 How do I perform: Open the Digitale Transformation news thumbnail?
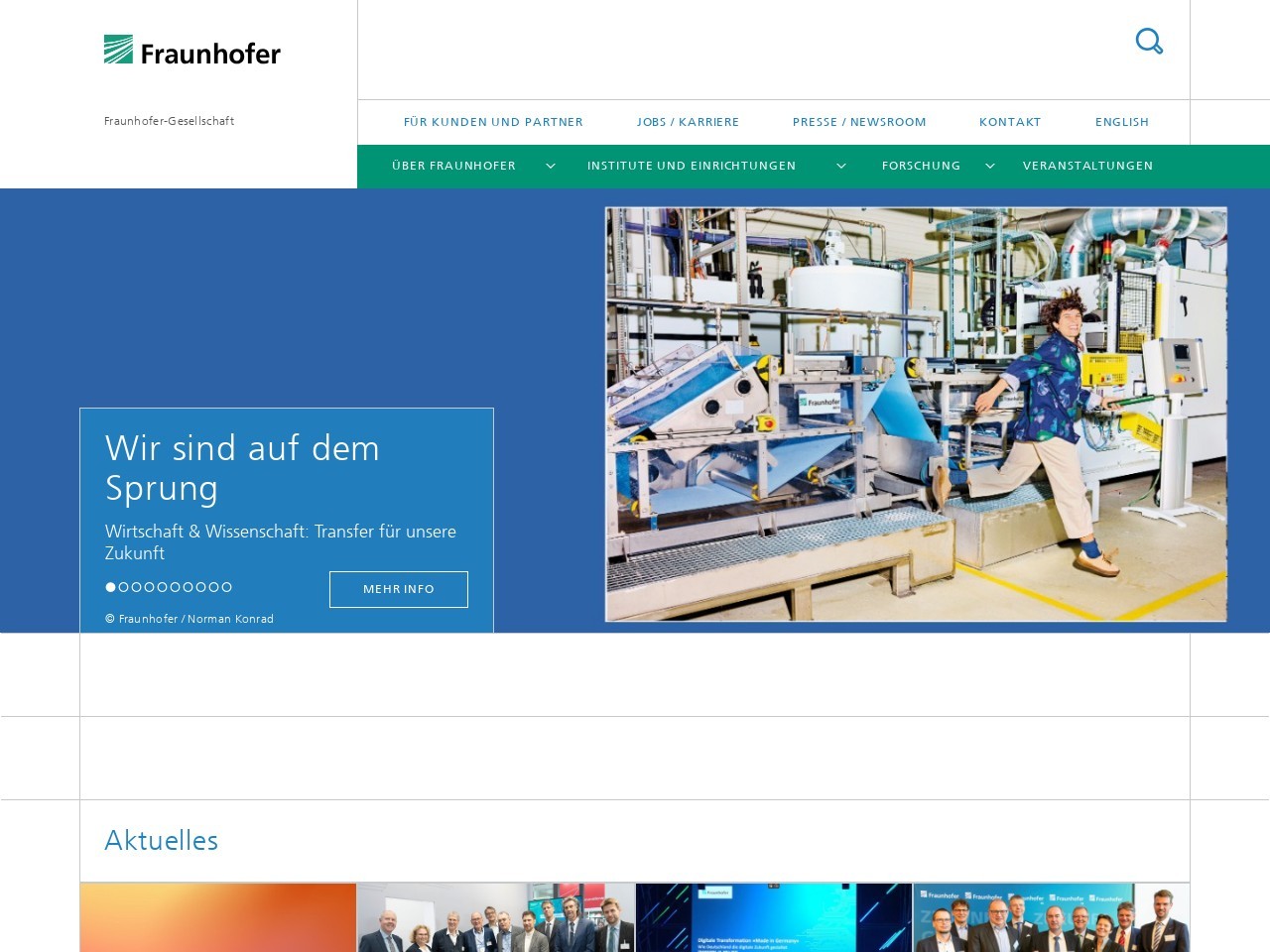tap(774, 917)
